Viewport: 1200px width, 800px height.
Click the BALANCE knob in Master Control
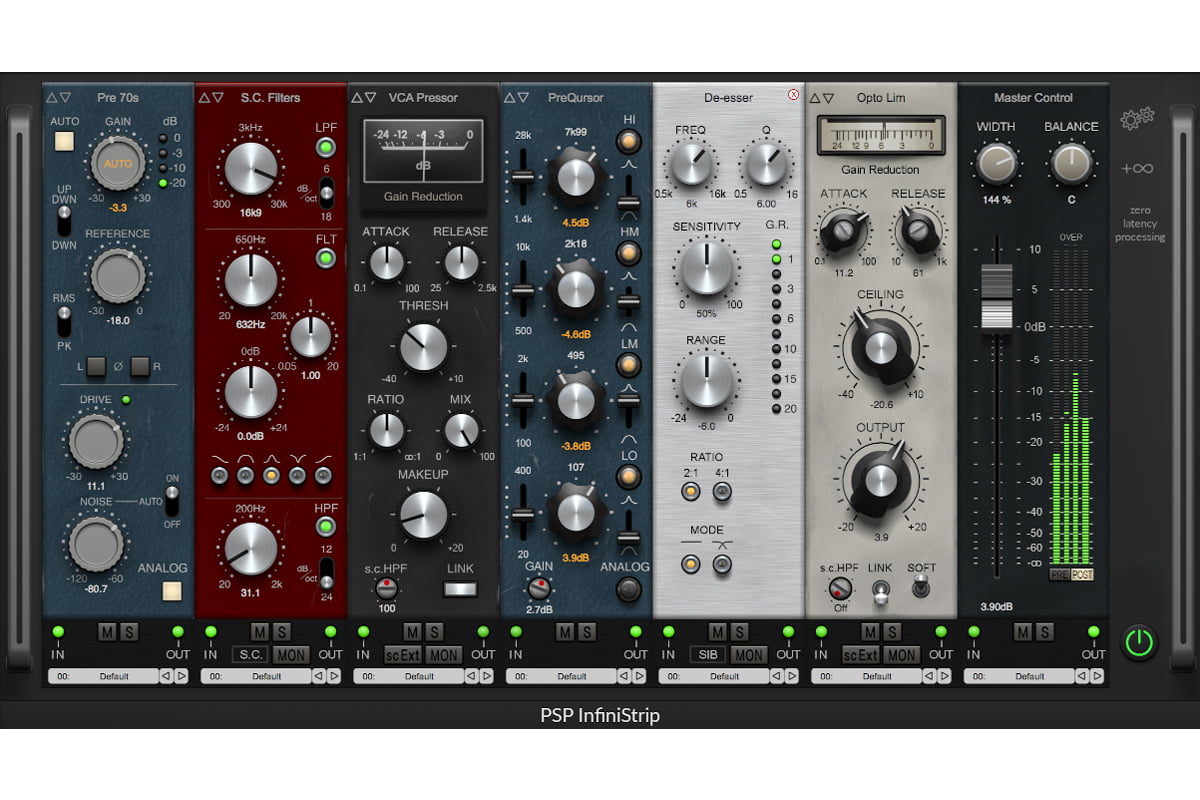point(1071,163)
